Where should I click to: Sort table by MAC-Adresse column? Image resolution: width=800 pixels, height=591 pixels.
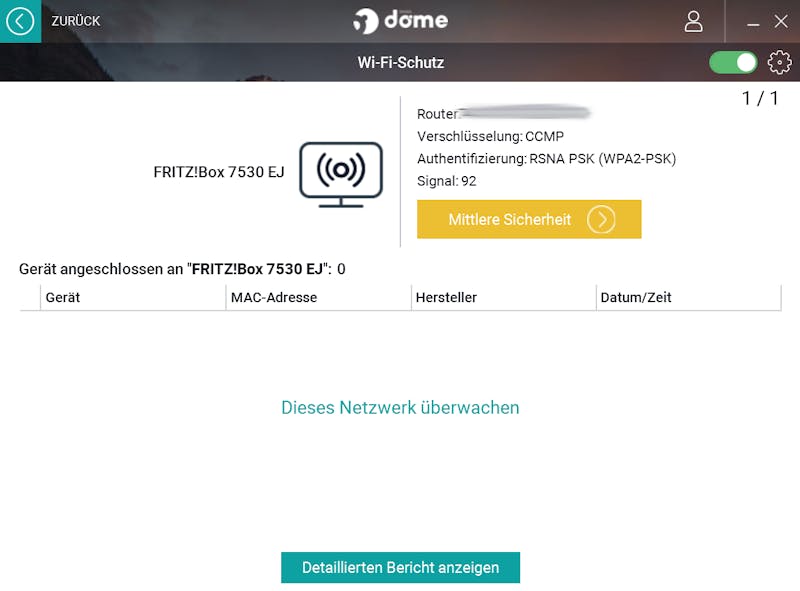click(x=318, y=298)
